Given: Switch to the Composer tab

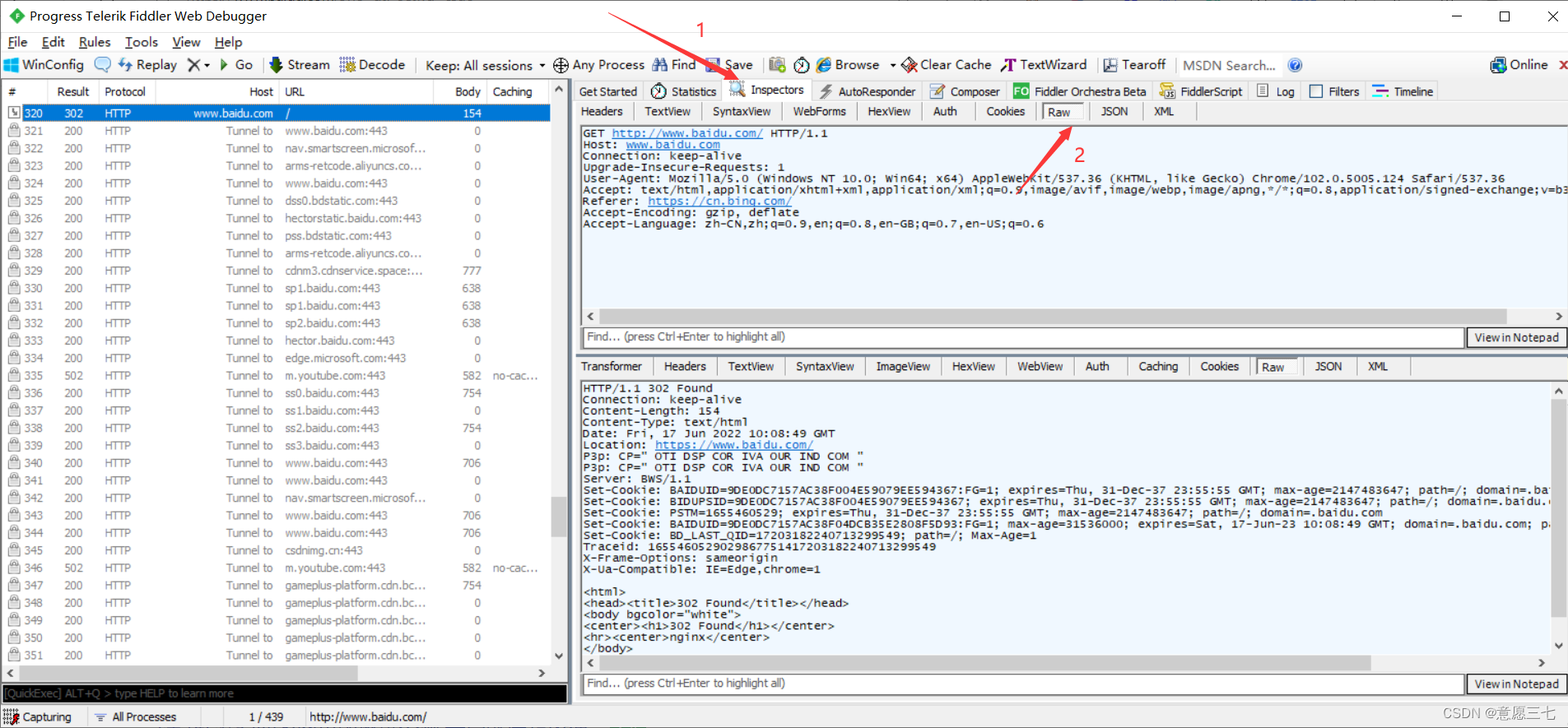Looking at the screenshot, I should pos(965,91).
